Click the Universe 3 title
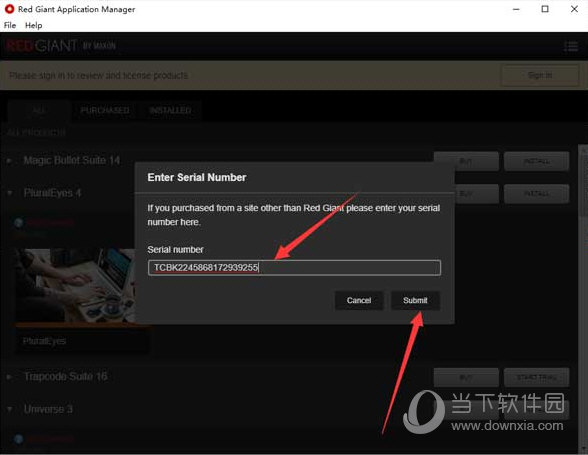Viewport: 588px width, 455px height. coord(48,409)
